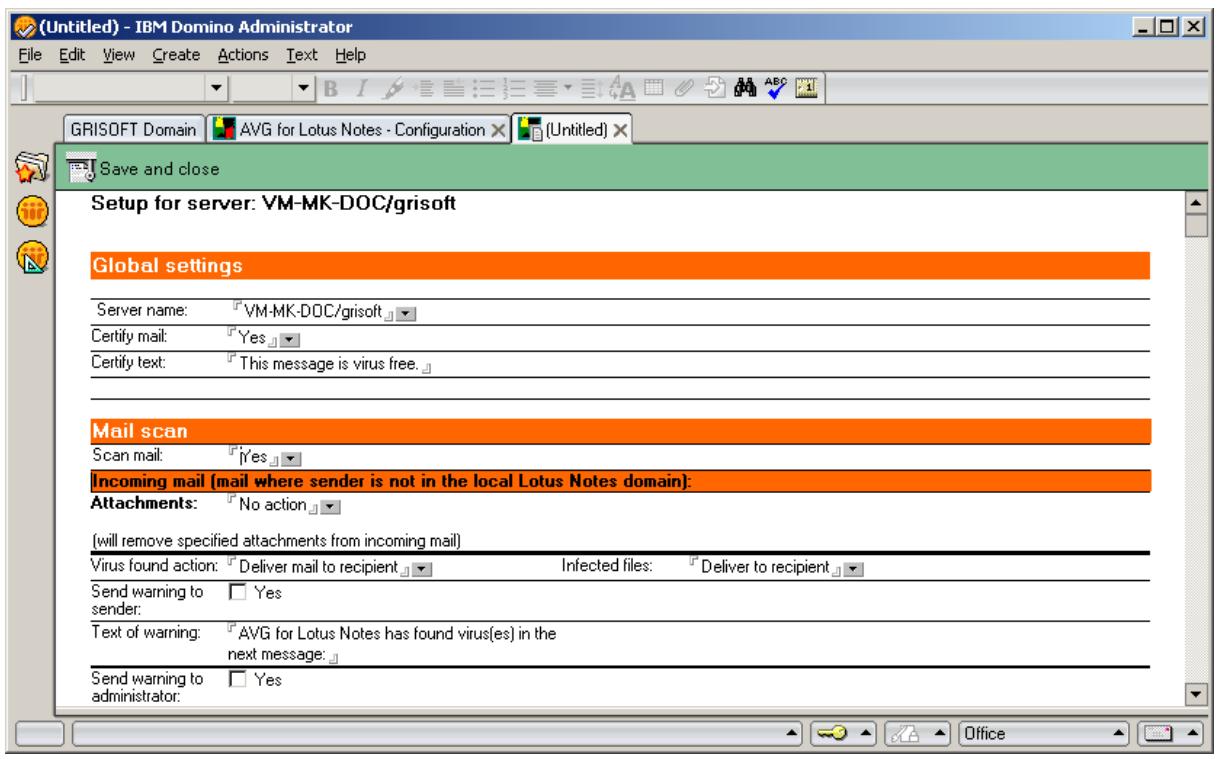This screenshot has height=759, width=1220.
Task: Click the Incoming mail section header
Action: pos(620,482)
